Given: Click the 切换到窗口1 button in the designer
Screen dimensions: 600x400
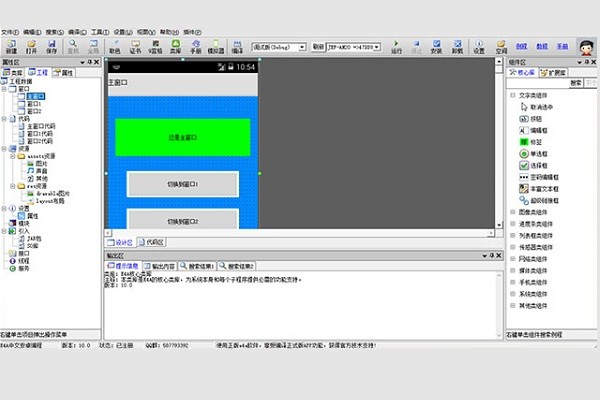Looking at the screenshot, I should point(183,185).
